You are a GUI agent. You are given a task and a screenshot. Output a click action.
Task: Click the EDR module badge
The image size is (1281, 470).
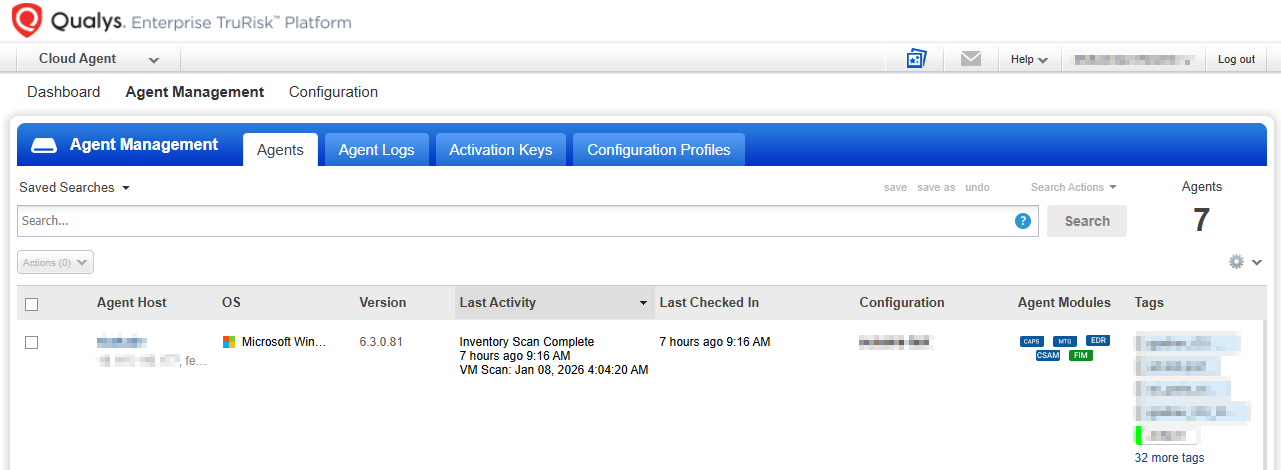(1098, 341)
